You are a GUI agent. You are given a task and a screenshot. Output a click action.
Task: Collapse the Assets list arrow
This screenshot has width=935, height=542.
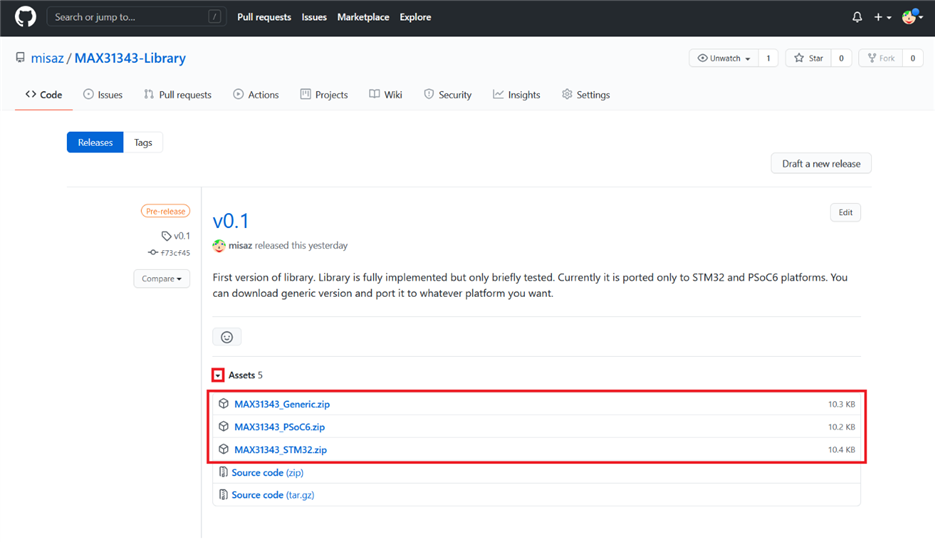pos(218,375)
